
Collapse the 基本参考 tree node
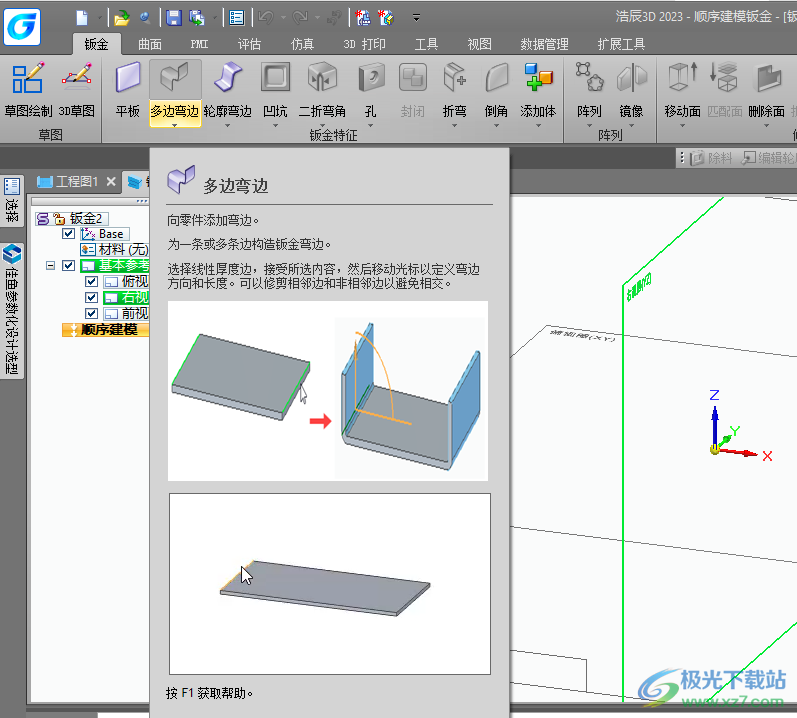pyautogui.click(x=50, y=265)
